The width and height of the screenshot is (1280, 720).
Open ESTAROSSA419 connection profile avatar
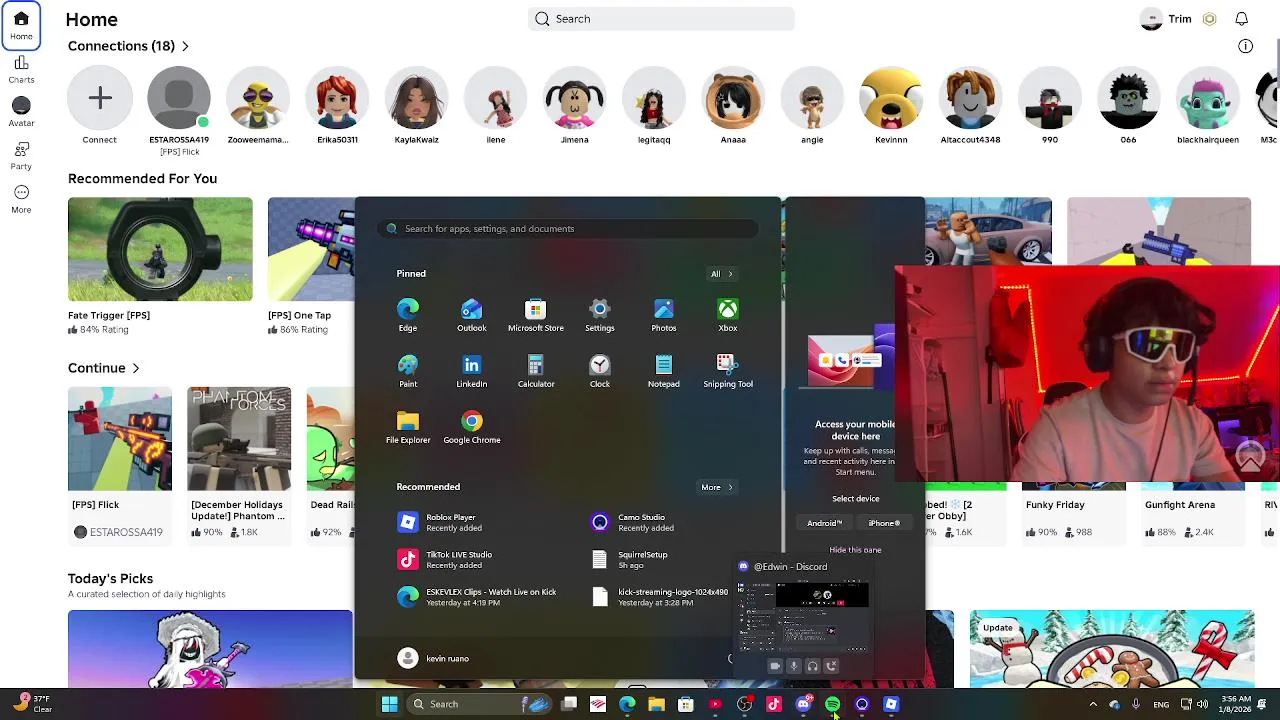179,98
